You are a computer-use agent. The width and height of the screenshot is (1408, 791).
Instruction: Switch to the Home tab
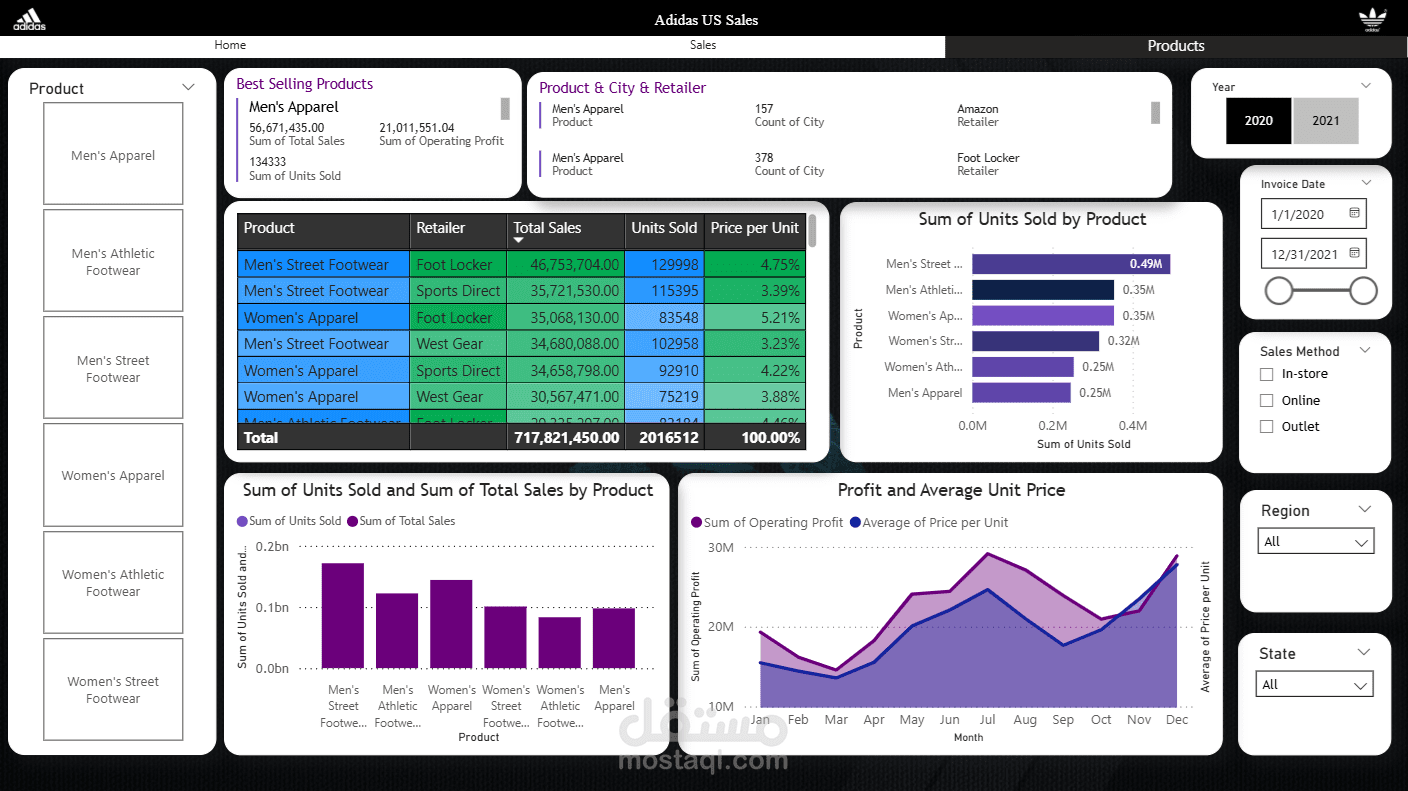[x=230, y=45]
